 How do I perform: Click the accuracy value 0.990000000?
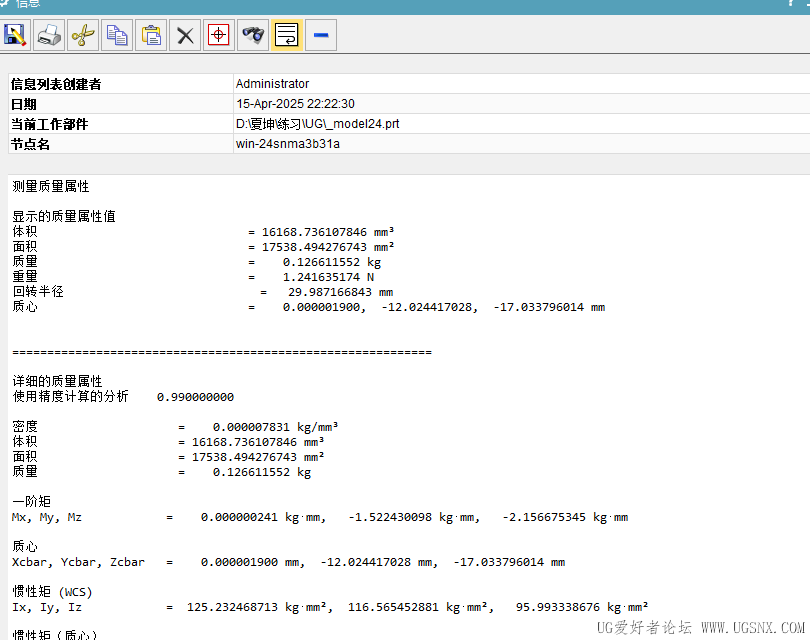click(x=195, y=397)
